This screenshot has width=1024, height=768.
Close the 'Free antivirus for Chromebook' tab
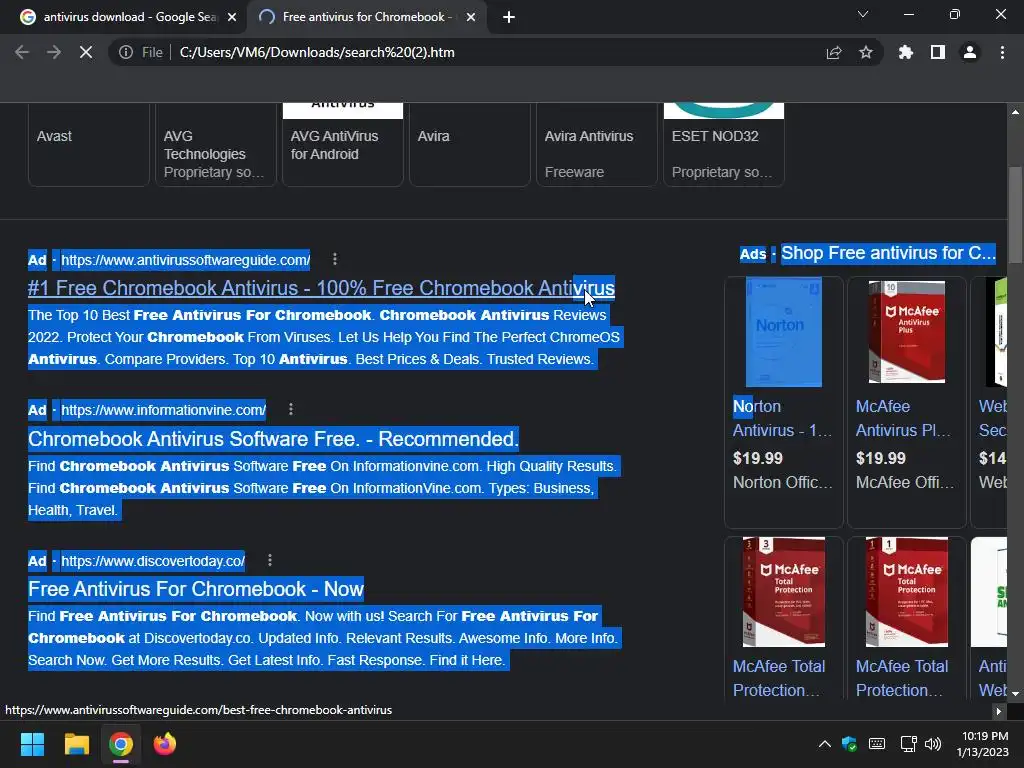point(471,17)
